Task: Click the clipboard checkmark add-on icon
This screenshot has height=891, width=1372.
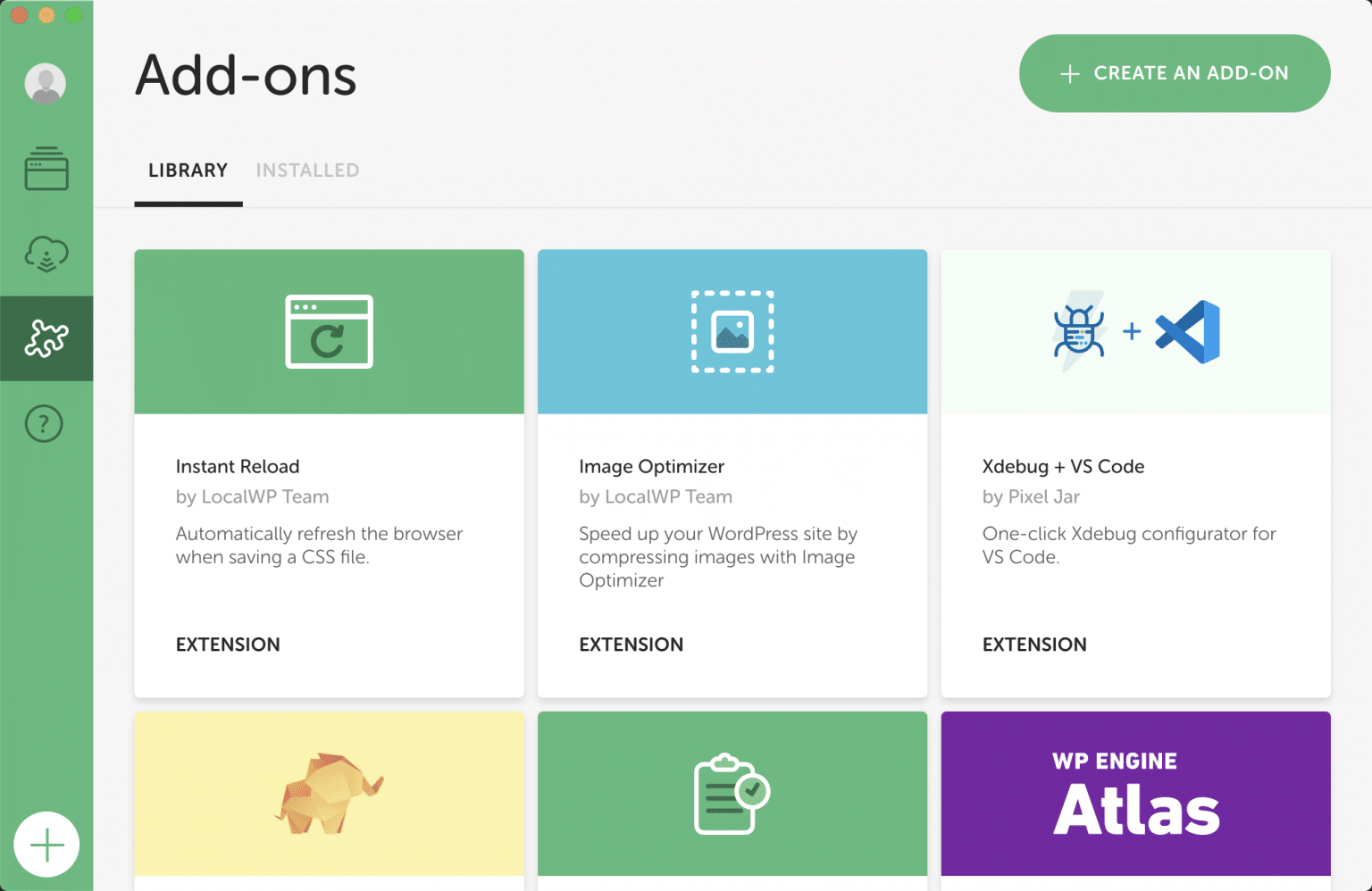Action: pos(732,794)
